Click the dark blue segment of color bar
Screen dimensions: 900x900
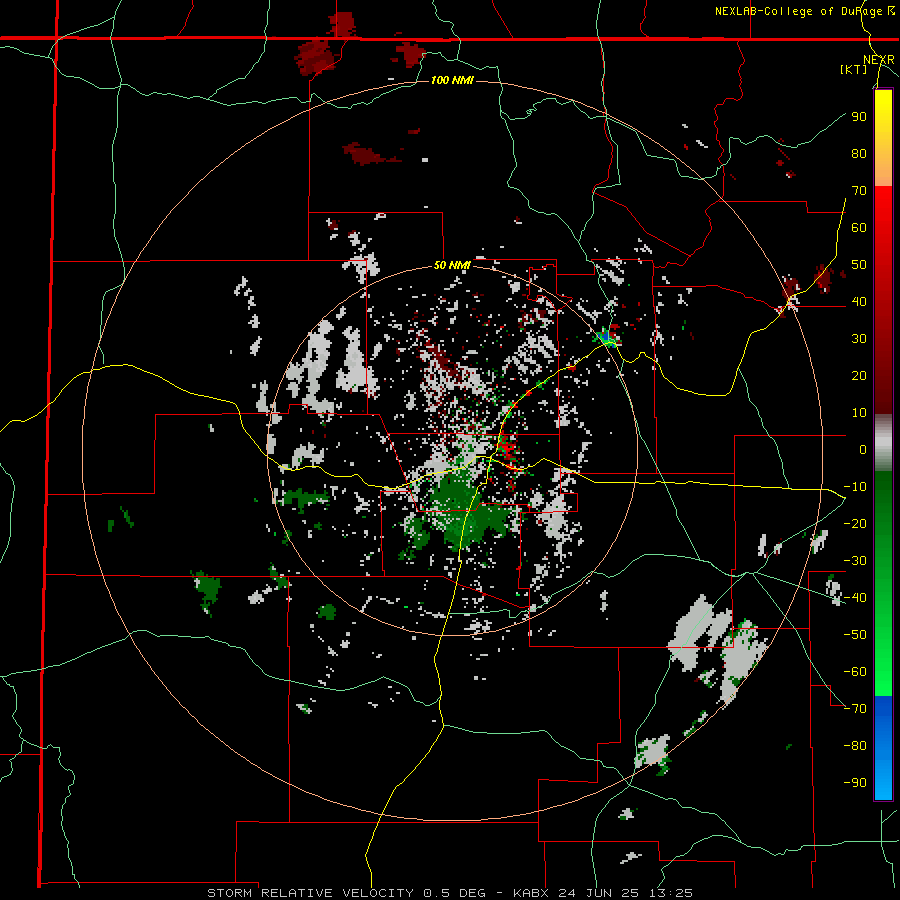coord(883,717)
